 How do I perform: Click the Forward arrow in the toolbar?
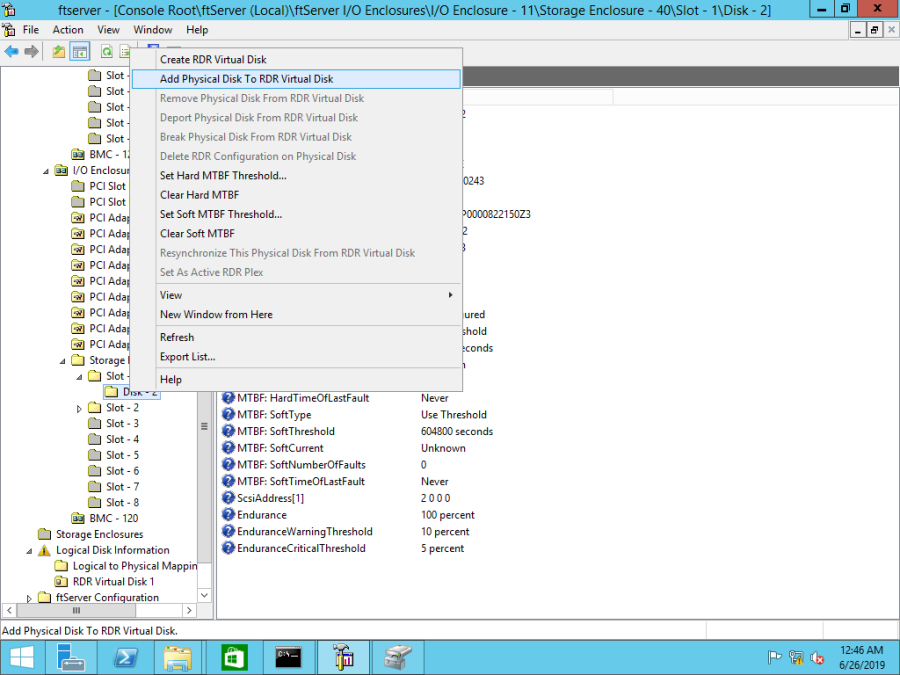click(x=32, y=52)
